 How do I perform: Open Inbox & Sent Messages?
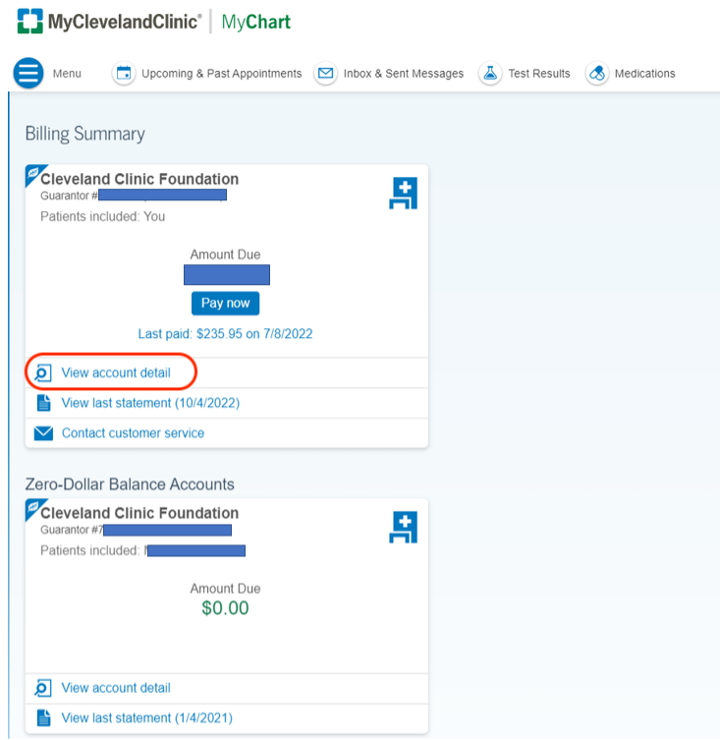(x=403, y=74)
